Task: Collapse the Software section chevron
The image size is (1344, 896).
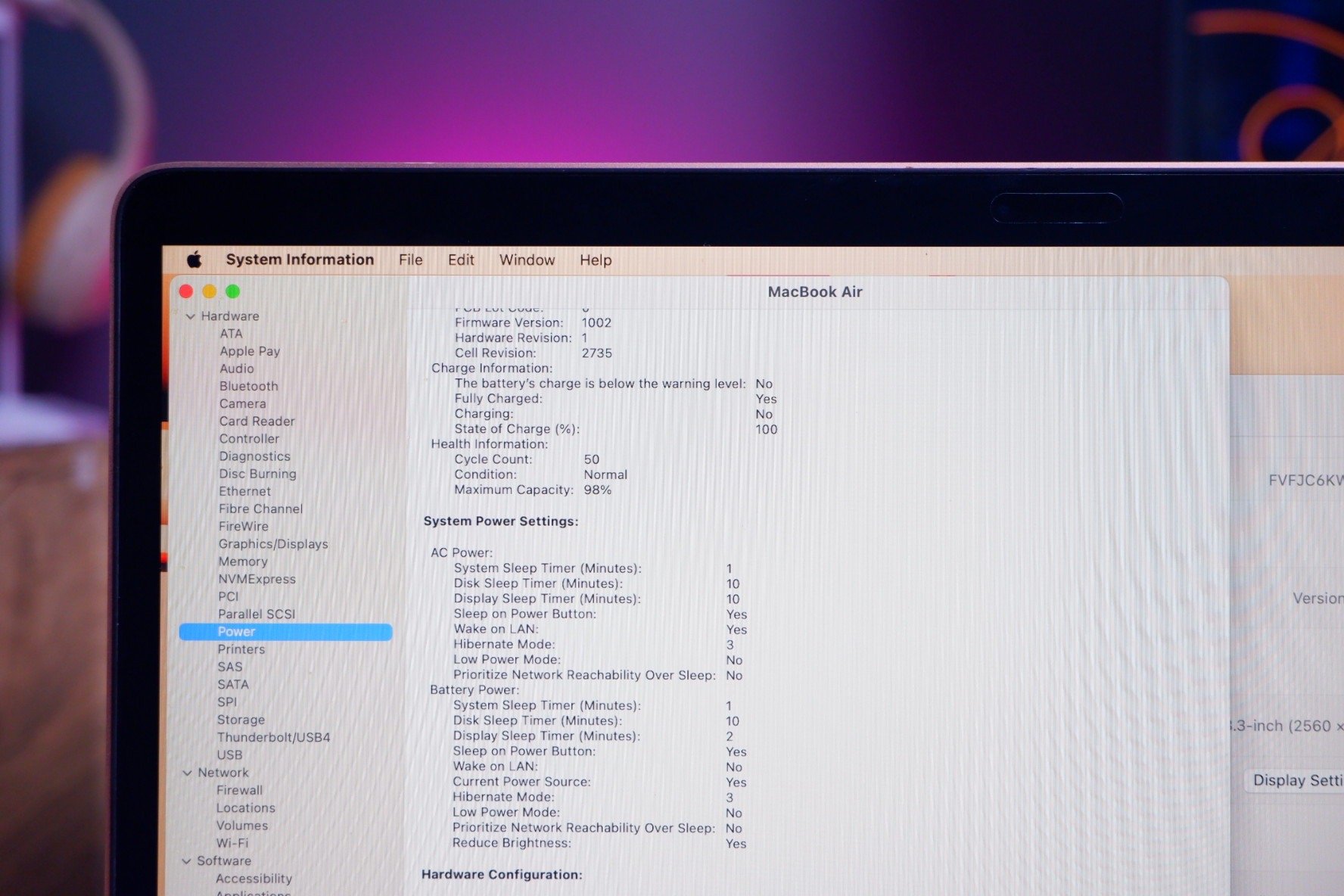Action: pyautogui.click(x=186, y=861)
